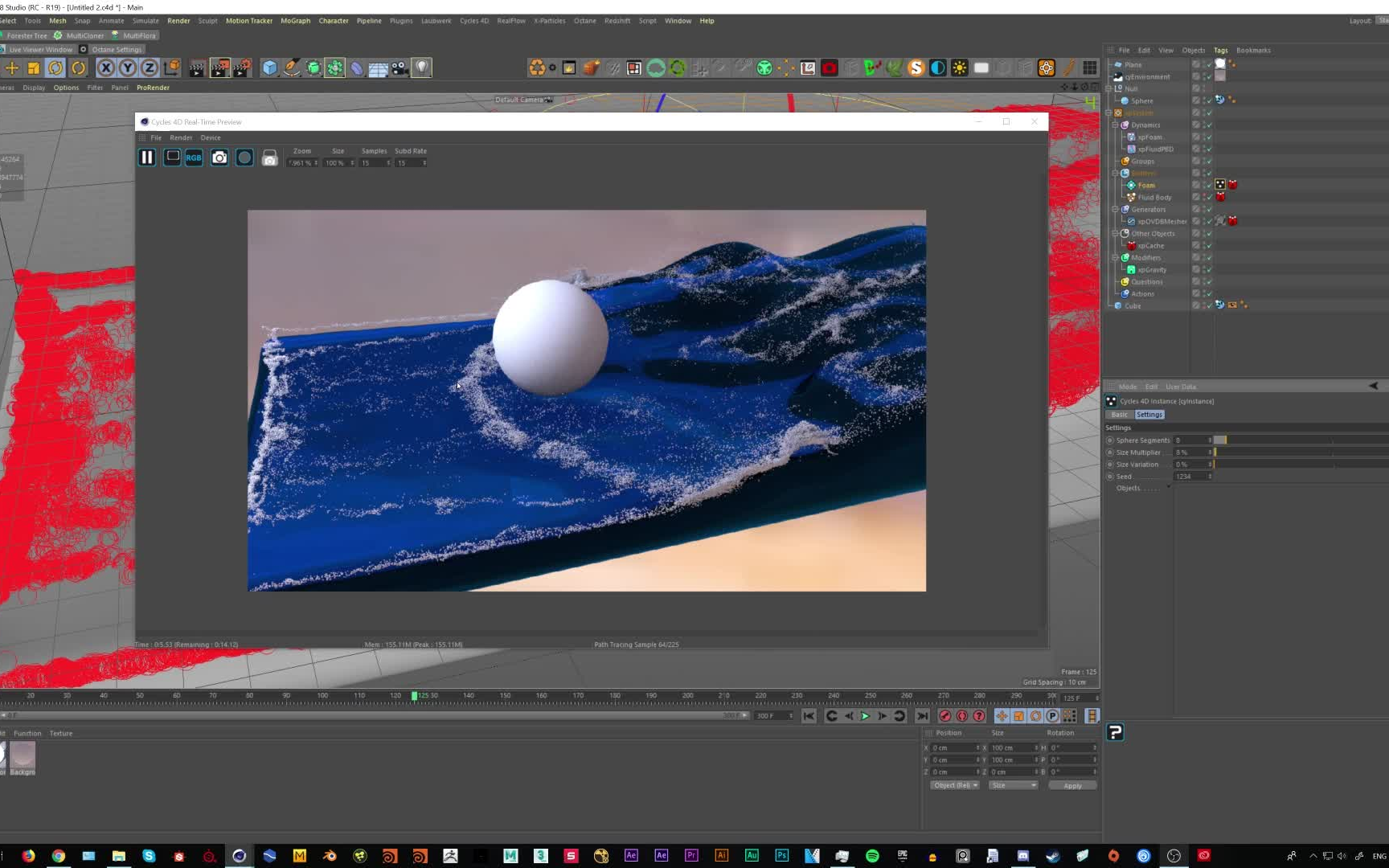The image size is (1389, 868).
Task: Click the ProRender menu item in the viewport toolbar
Action: (153, 87)
